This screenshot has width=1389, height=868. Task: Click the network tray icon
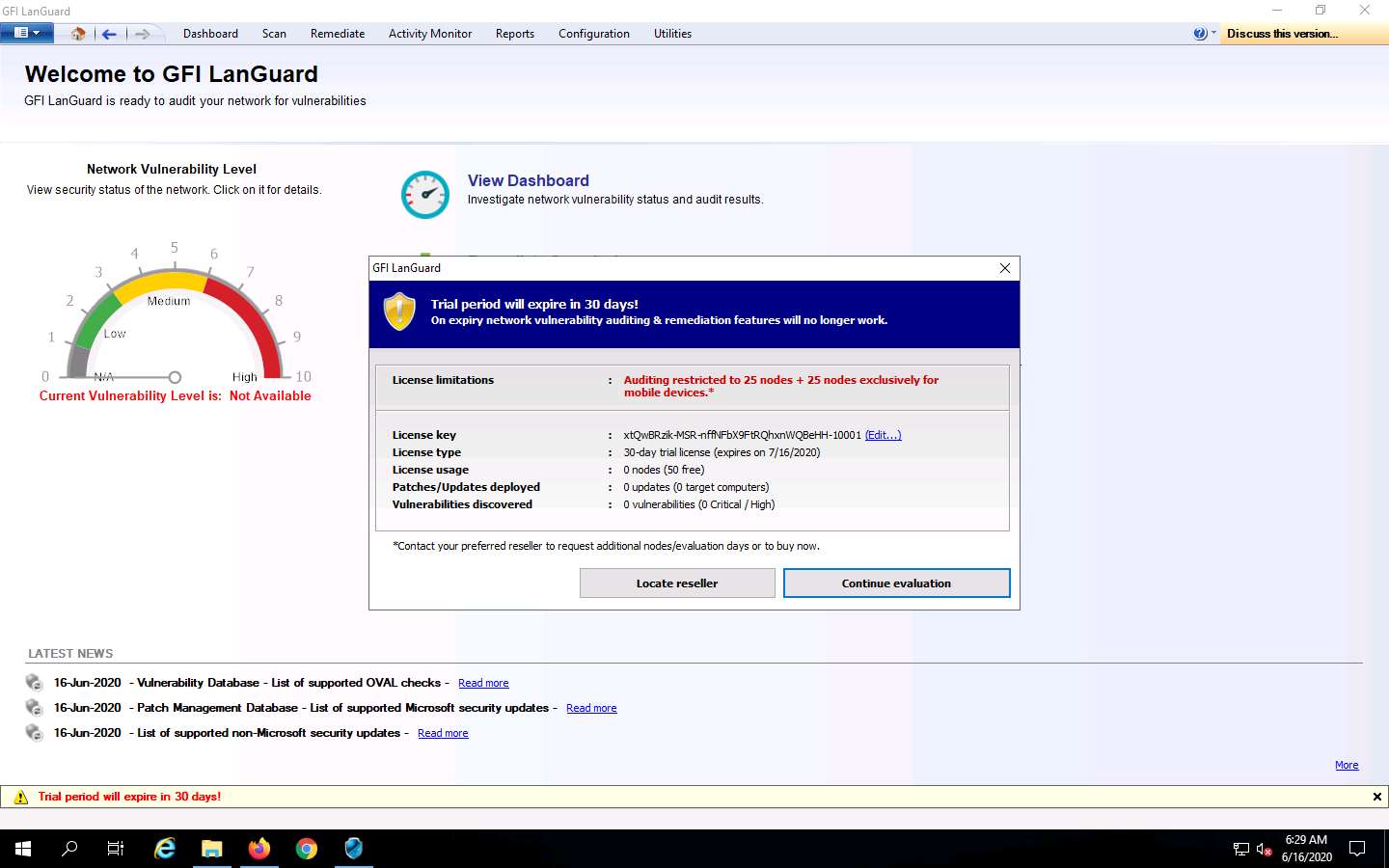point(1241,850)
